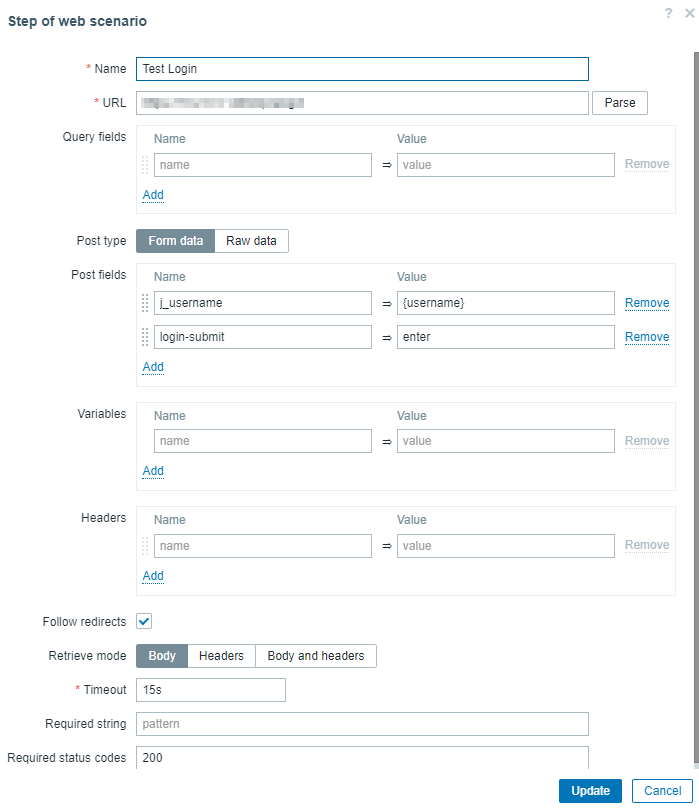This screenshot has height=808, width=699.
Task: Switch retrieve mode to Headers
Action: point(221,656)
